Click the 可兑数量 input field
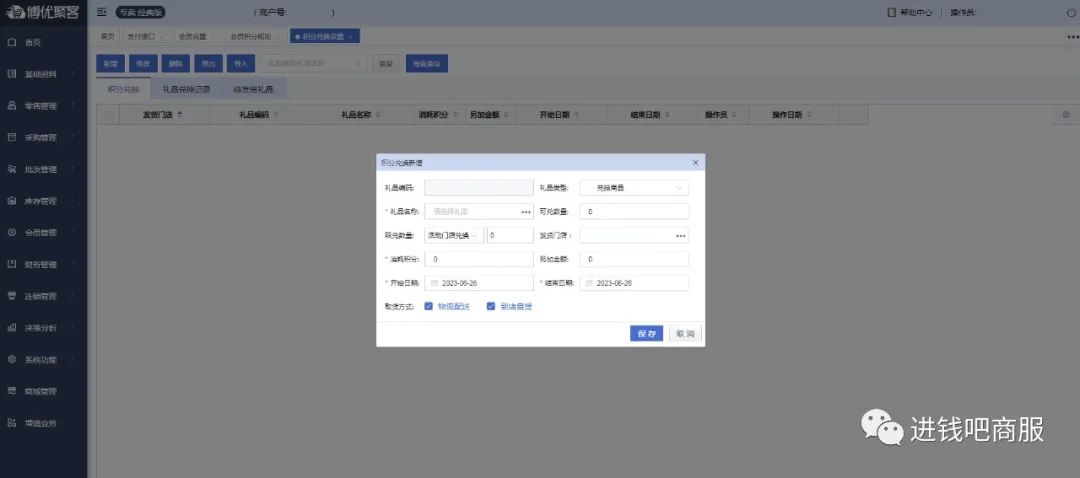The width and height of the screenshot is (1080, 478). coord(634,211)
